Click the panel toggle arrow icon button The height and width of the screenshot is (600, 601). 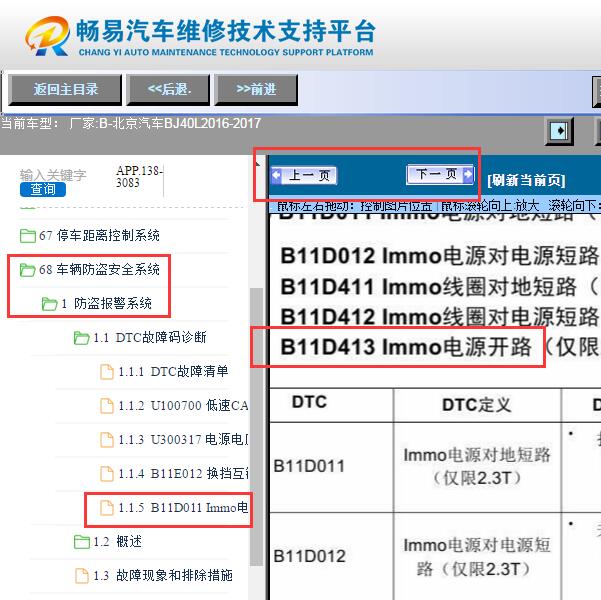point(559,131)
